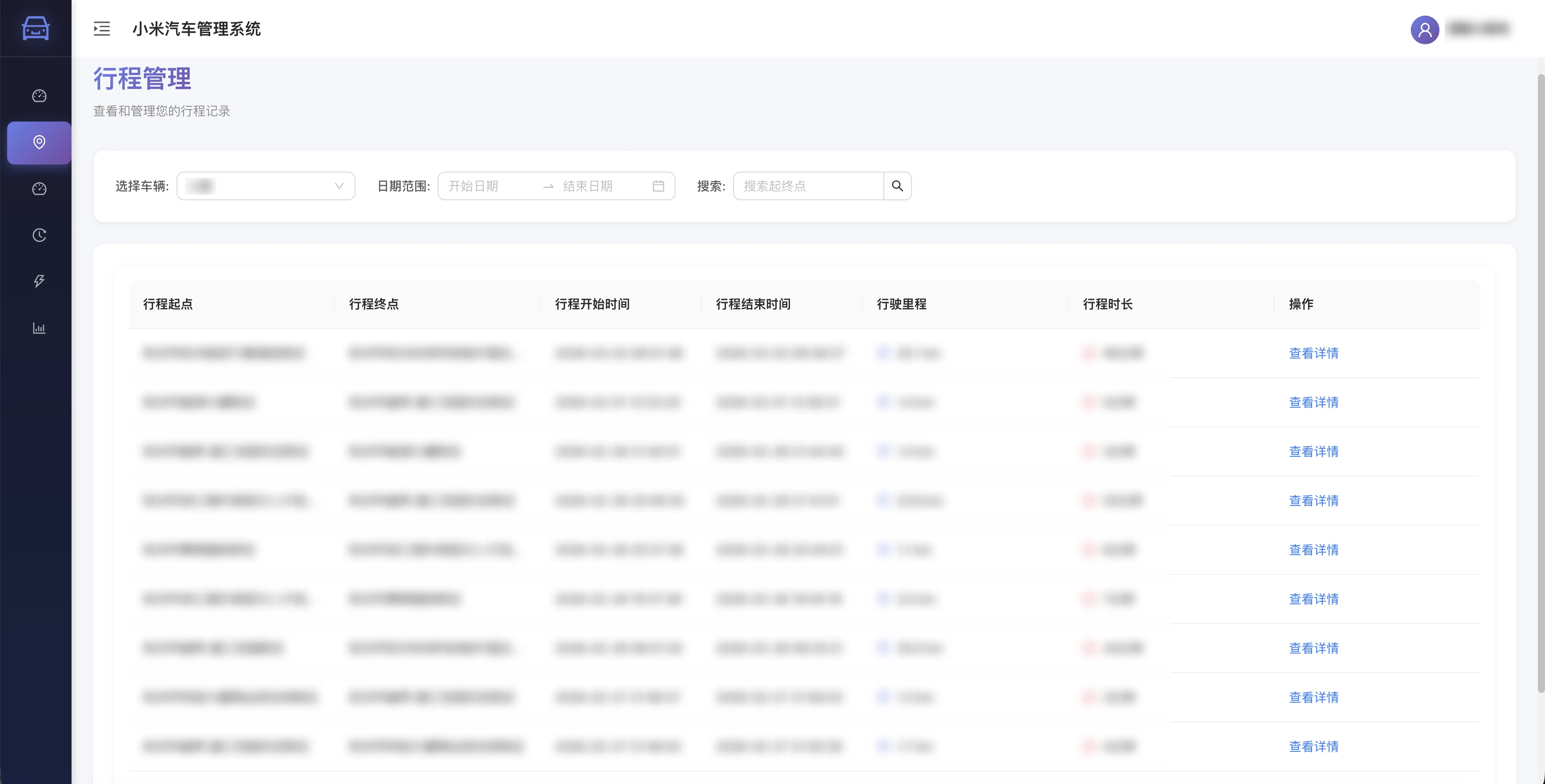Select the lightning charging icon in sidebar

pos(38,281)
